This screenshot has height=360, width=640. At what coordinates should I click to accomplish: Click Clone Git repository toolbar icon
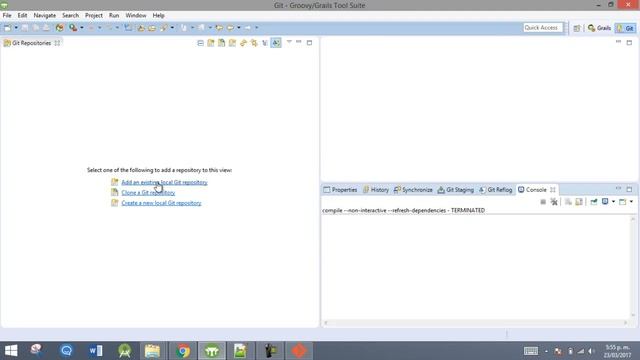222,43
